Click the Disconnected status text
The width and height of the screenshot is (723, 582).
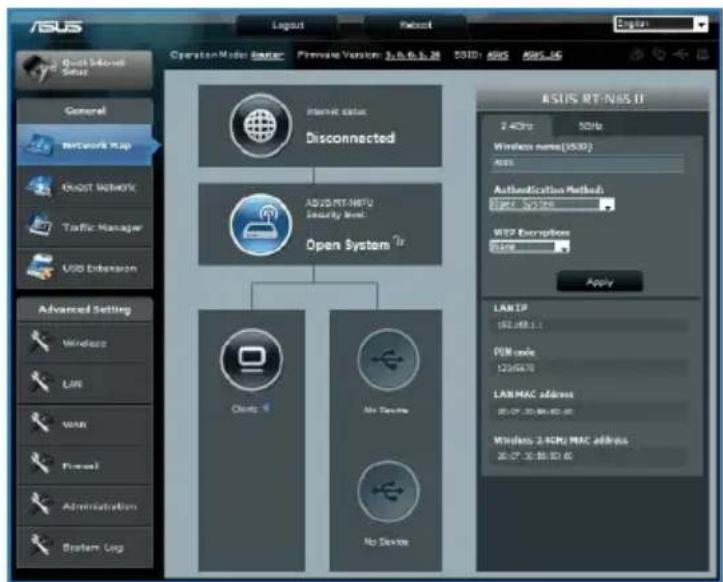click(x=350, y=138)
